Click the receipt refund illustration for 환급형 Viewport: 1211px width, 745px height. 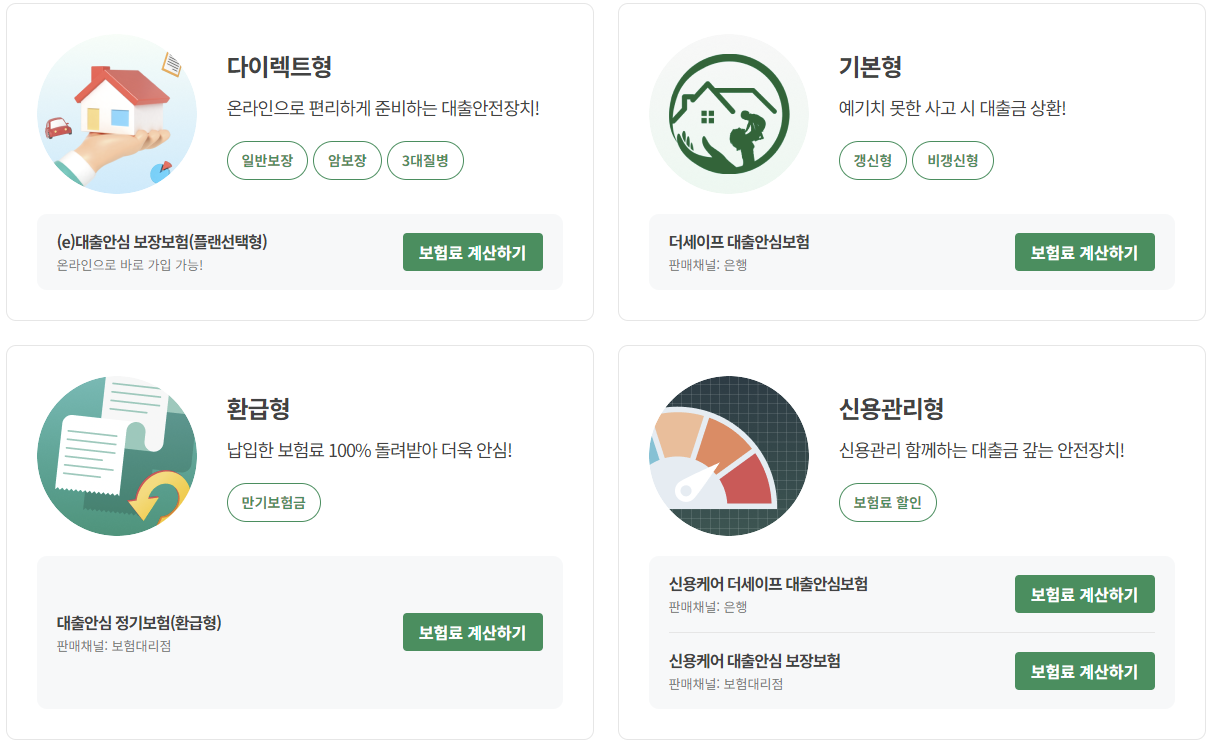(117, 453)
